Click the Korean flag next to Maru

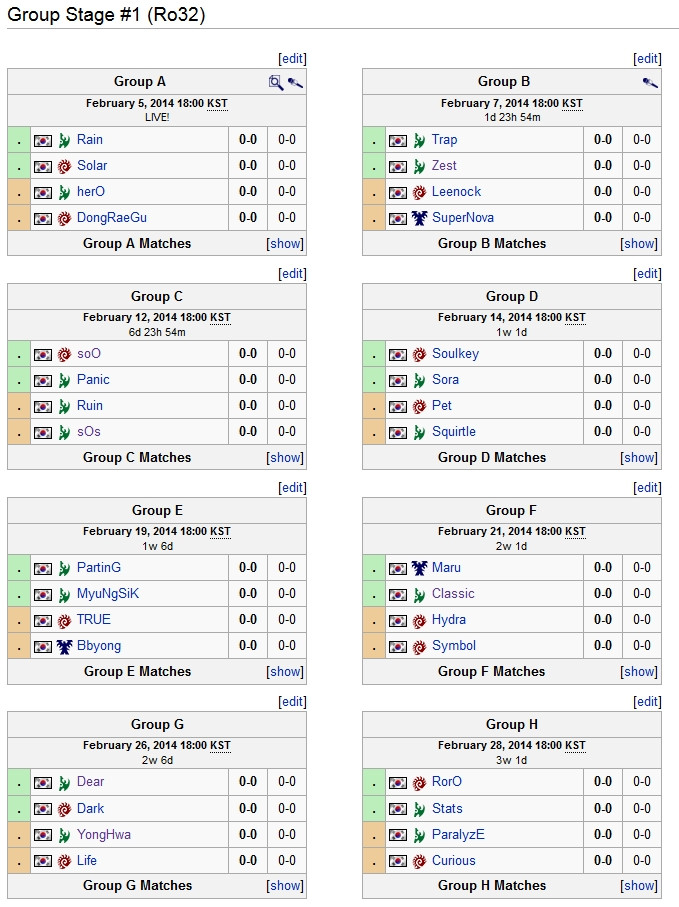point(398,568)
